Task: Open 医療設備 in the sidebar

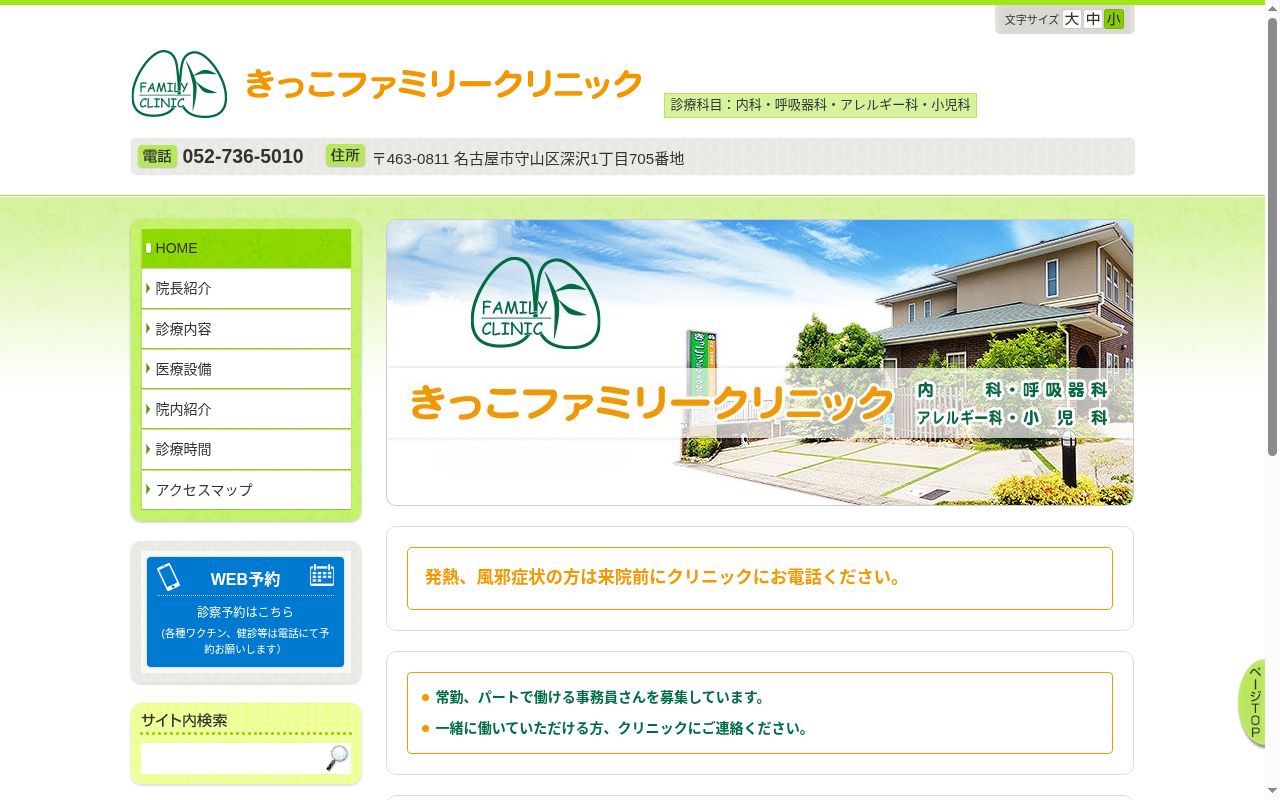Action: pos(246,369)
